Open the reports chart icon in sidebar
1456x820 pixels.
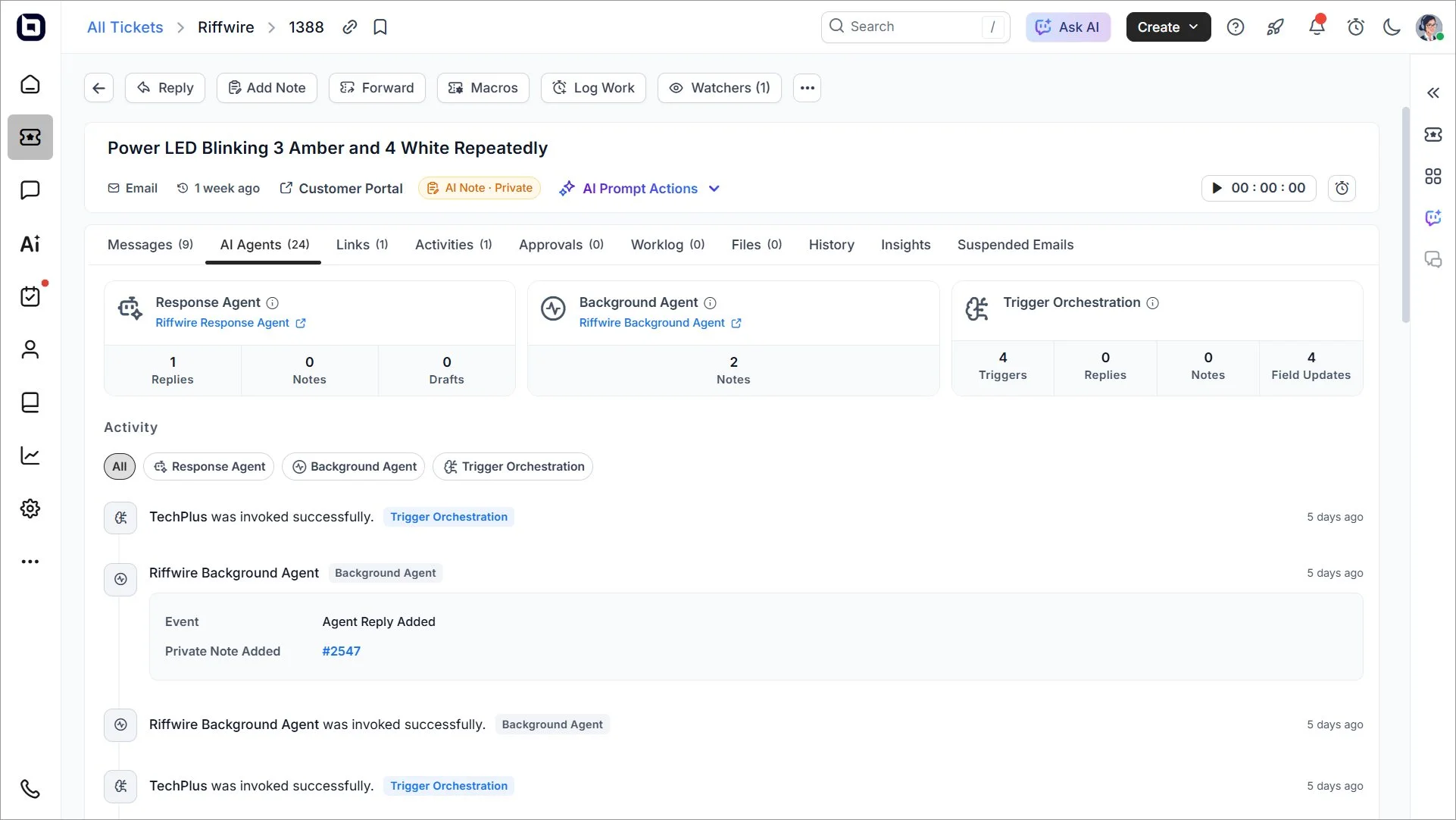coord(30,455)
